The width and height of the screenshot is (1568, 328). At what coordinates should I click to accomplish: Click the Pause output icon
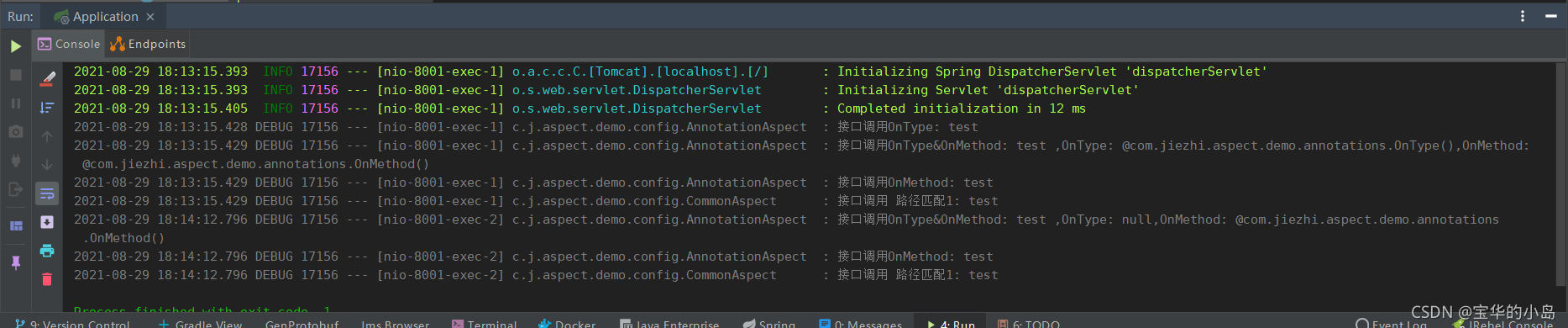pos(15,103)
